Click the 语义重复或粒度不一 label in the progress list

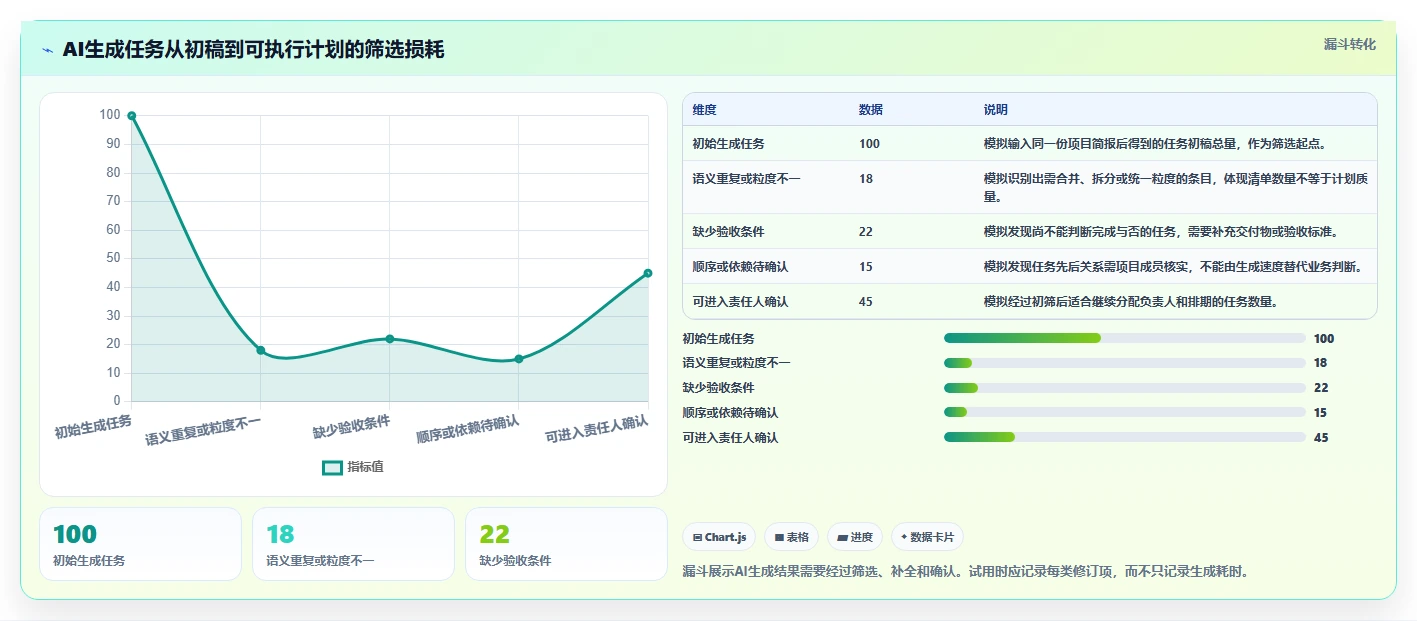736,363
